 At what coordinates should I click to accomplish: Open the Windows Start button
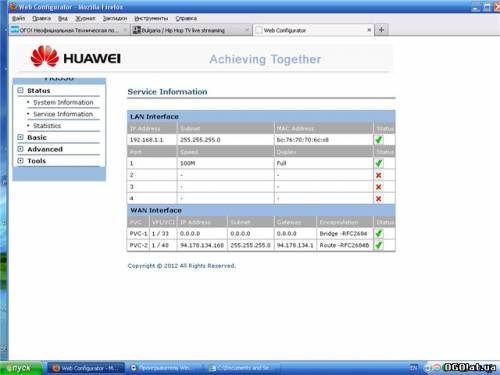[x=21, y=368]
